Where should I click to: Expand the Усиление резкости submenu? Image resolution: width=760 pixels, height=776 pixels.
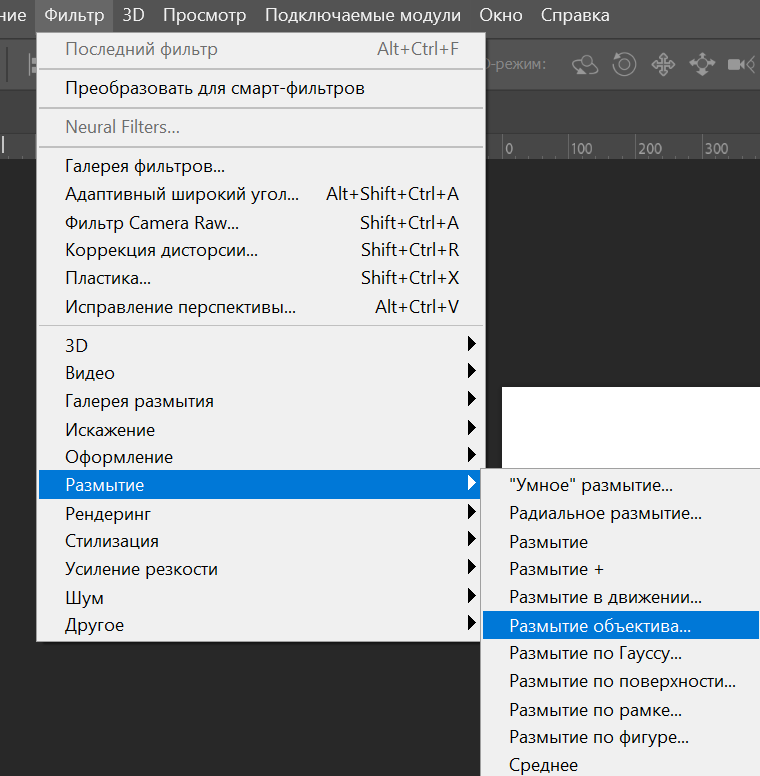261,569
